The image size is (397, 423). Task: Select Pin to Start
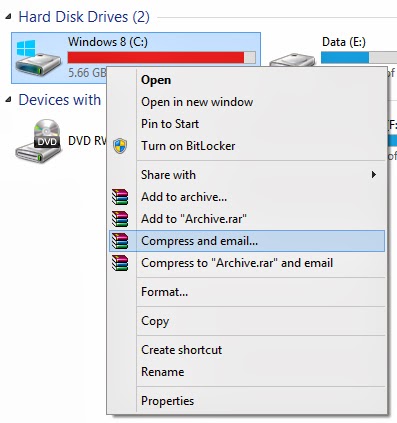click(170, 124)
